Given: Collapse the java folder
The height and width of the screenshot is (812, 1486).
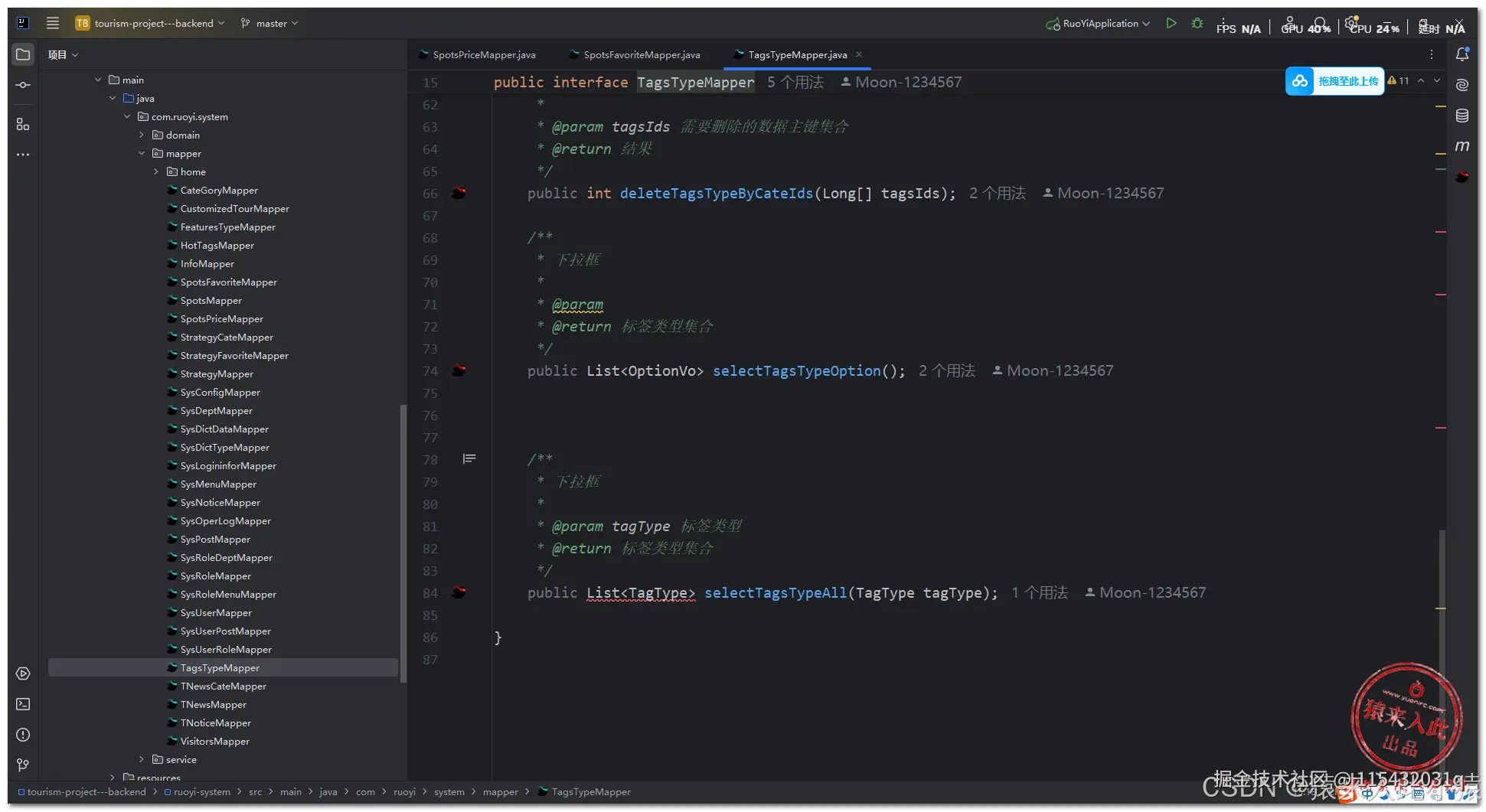Looking at the screenshot, I should (x=113, y=98).
